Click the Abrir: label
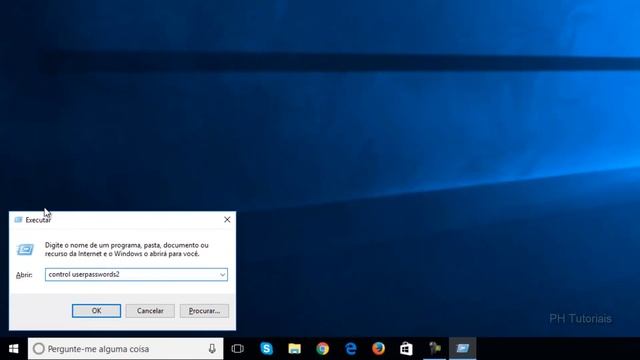 tap(24, 275)
